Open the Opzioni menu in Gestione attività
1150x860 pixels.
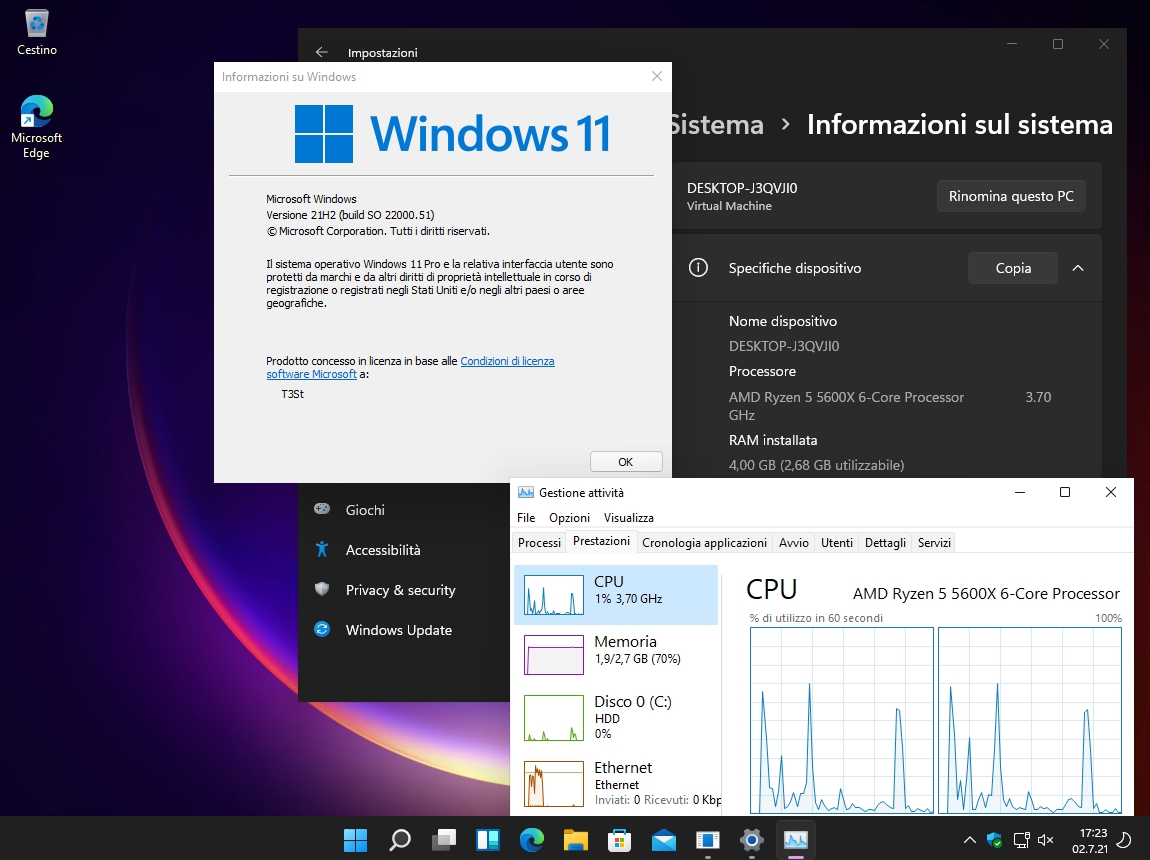569,518
